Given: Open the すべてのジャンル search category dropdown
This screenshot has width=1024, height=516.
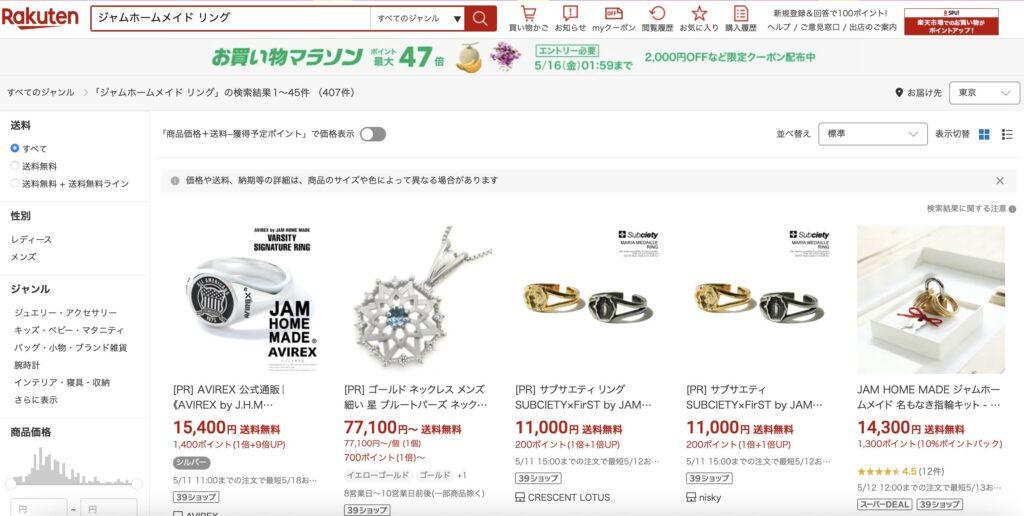Looking at the screenshot, I should coord(417,18).
